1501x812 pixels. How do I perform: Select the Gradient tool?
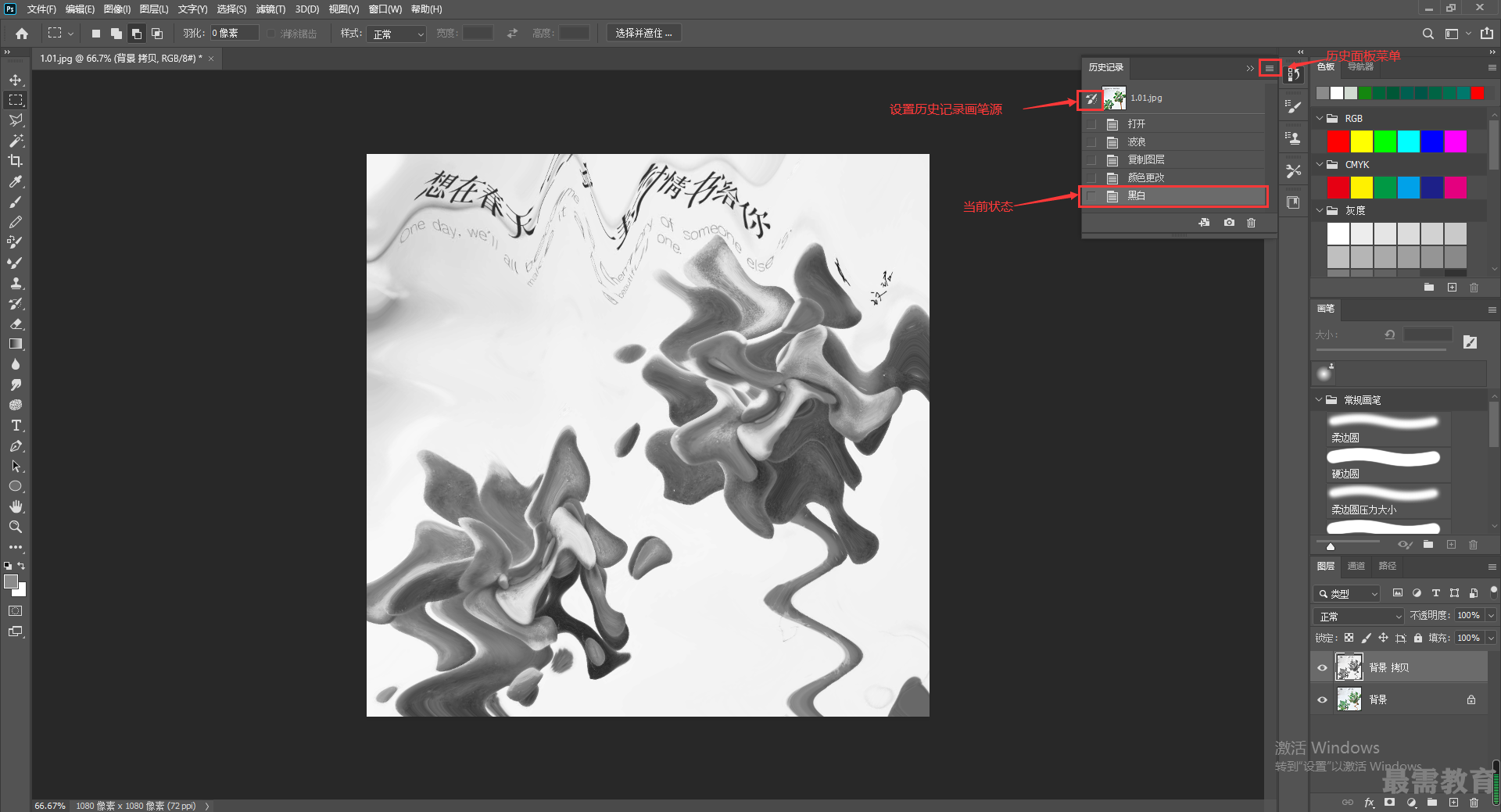(x=16, y=344)
